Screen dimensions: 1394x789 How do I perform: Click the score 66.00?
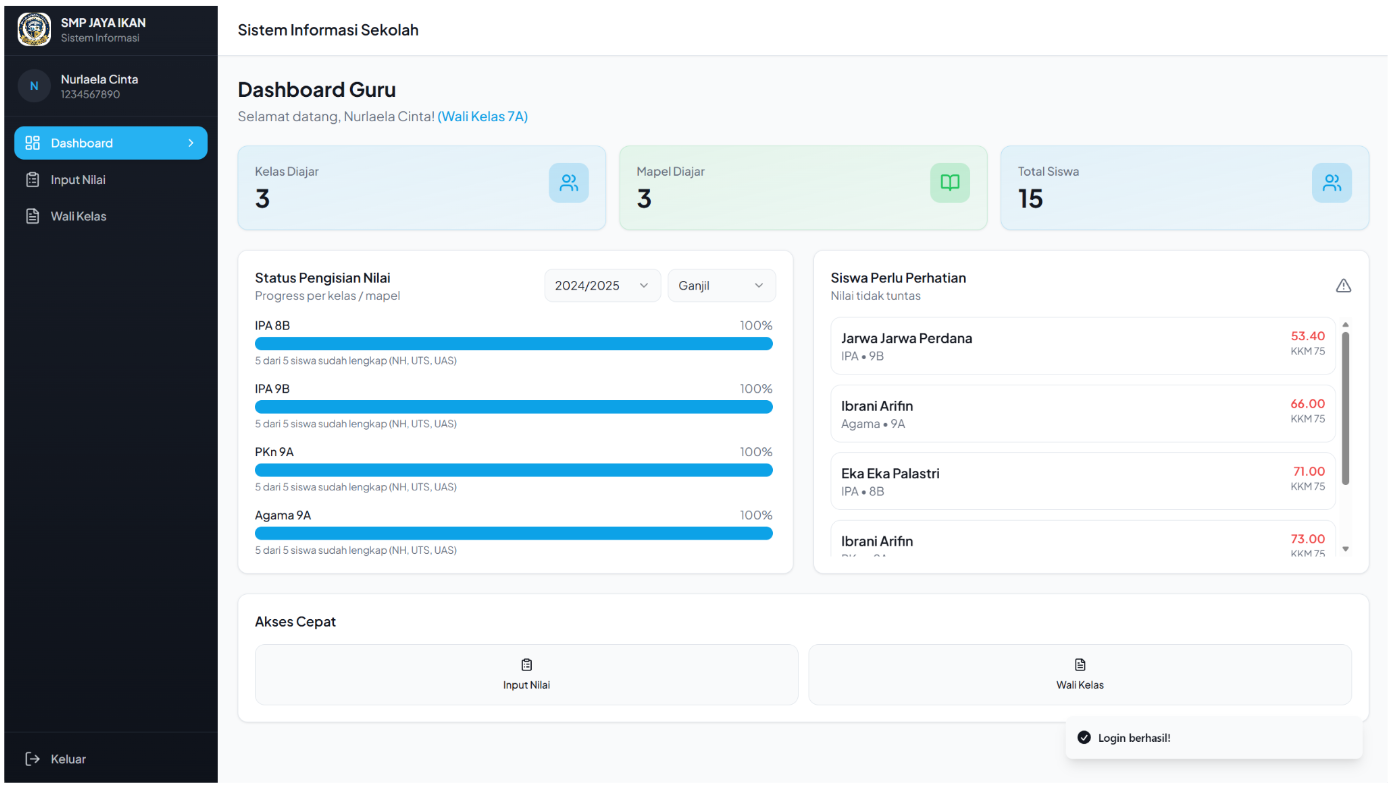(x=1307, y=404)
